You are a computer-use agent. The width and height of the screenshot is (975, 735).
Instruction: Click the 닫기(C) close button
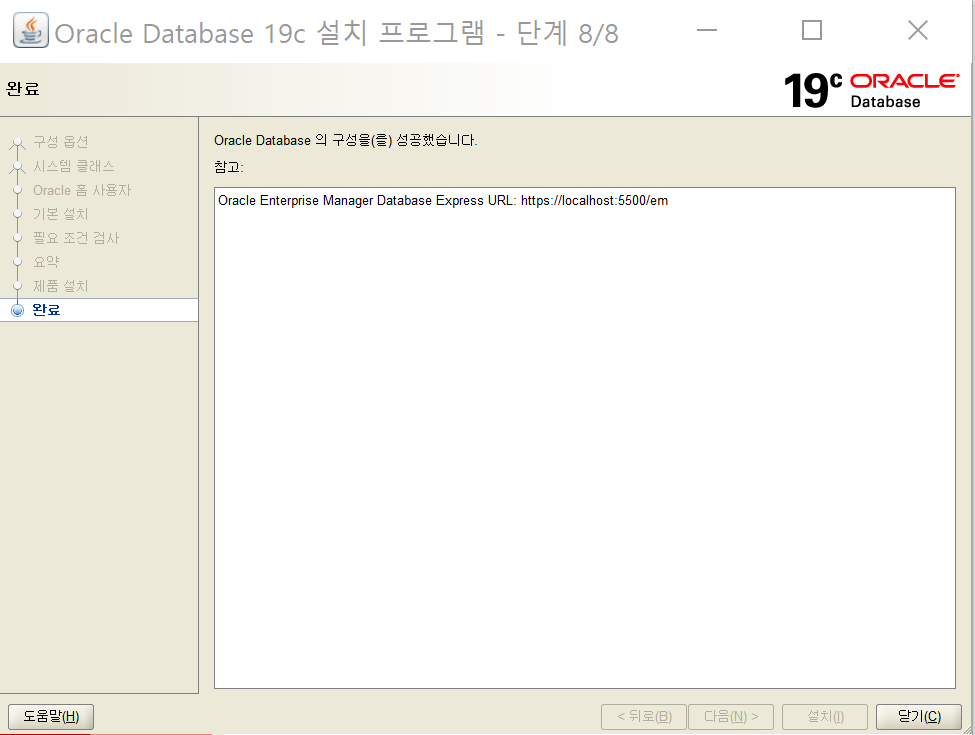click(918, 716)
